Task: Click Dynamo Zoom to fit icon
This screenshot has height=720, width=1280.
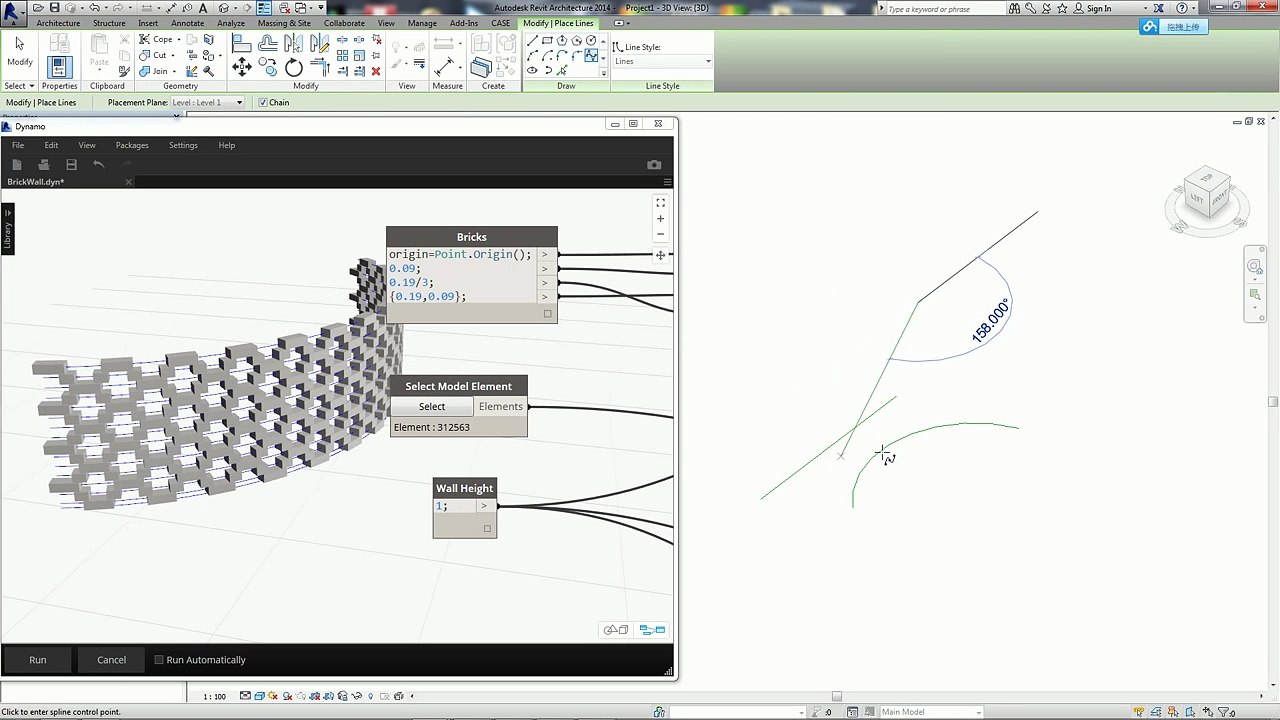Action: [x=660, y=203]
